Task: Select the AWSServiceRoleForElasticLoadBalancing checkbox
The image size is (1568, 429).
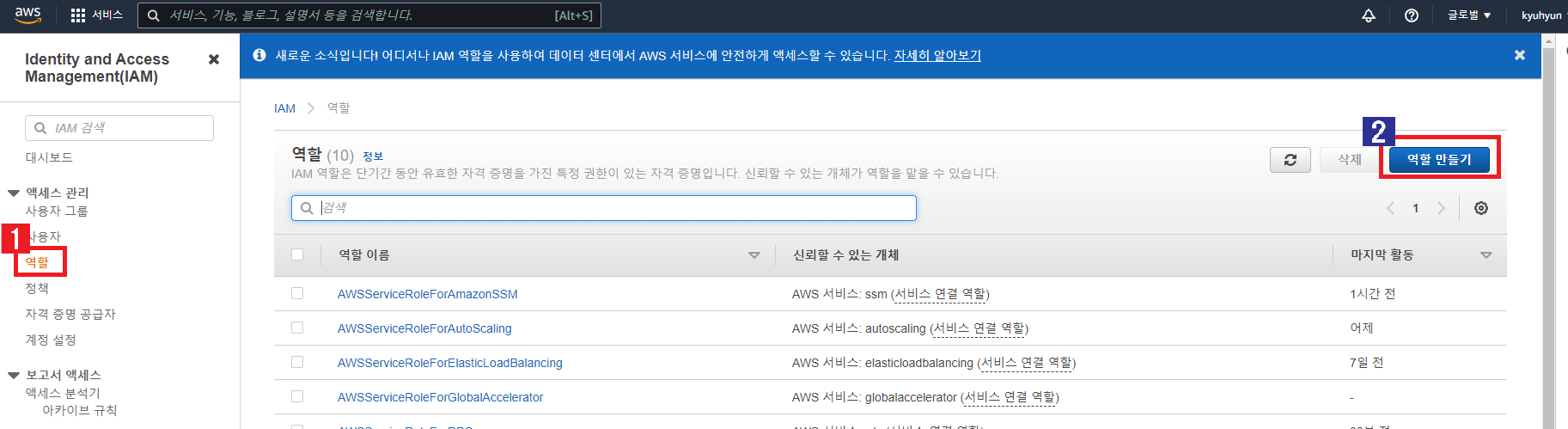Action: pos(297,362)
